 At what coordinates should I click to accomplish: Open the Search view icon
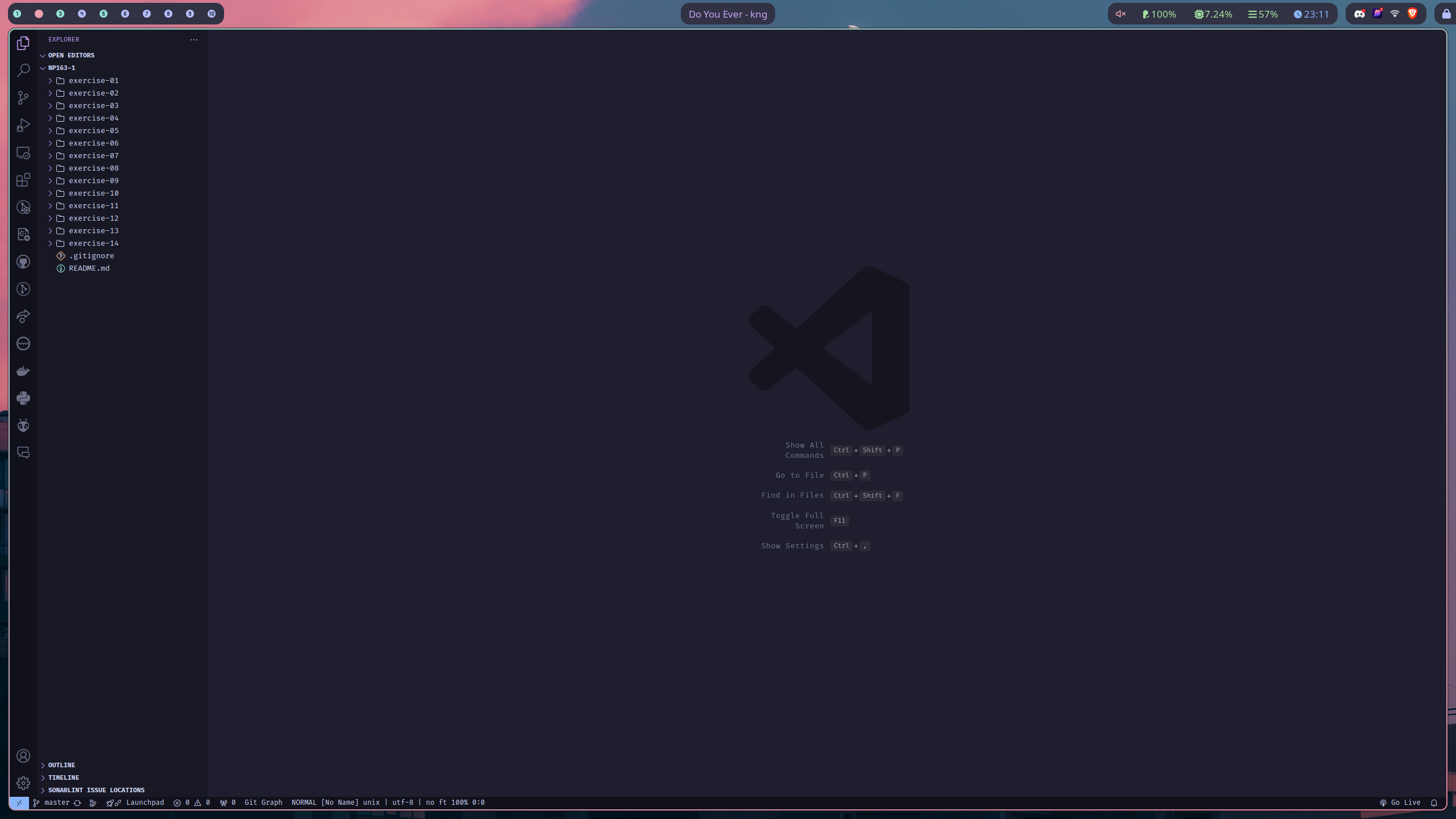pos(23,71)
